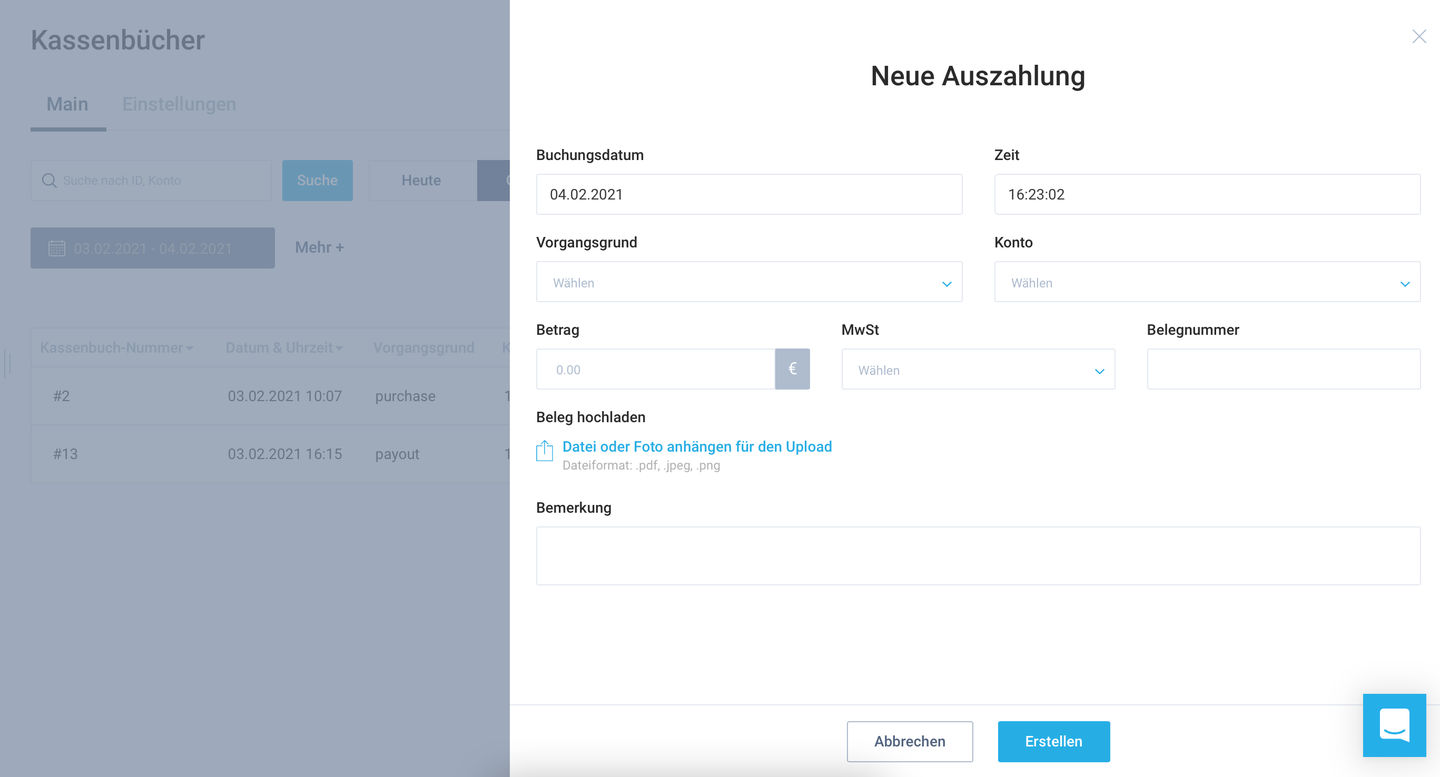The width and height of the screenshot is (1440, 777).
Task: Click the Euro currency symbol
Action: [792, 369]
